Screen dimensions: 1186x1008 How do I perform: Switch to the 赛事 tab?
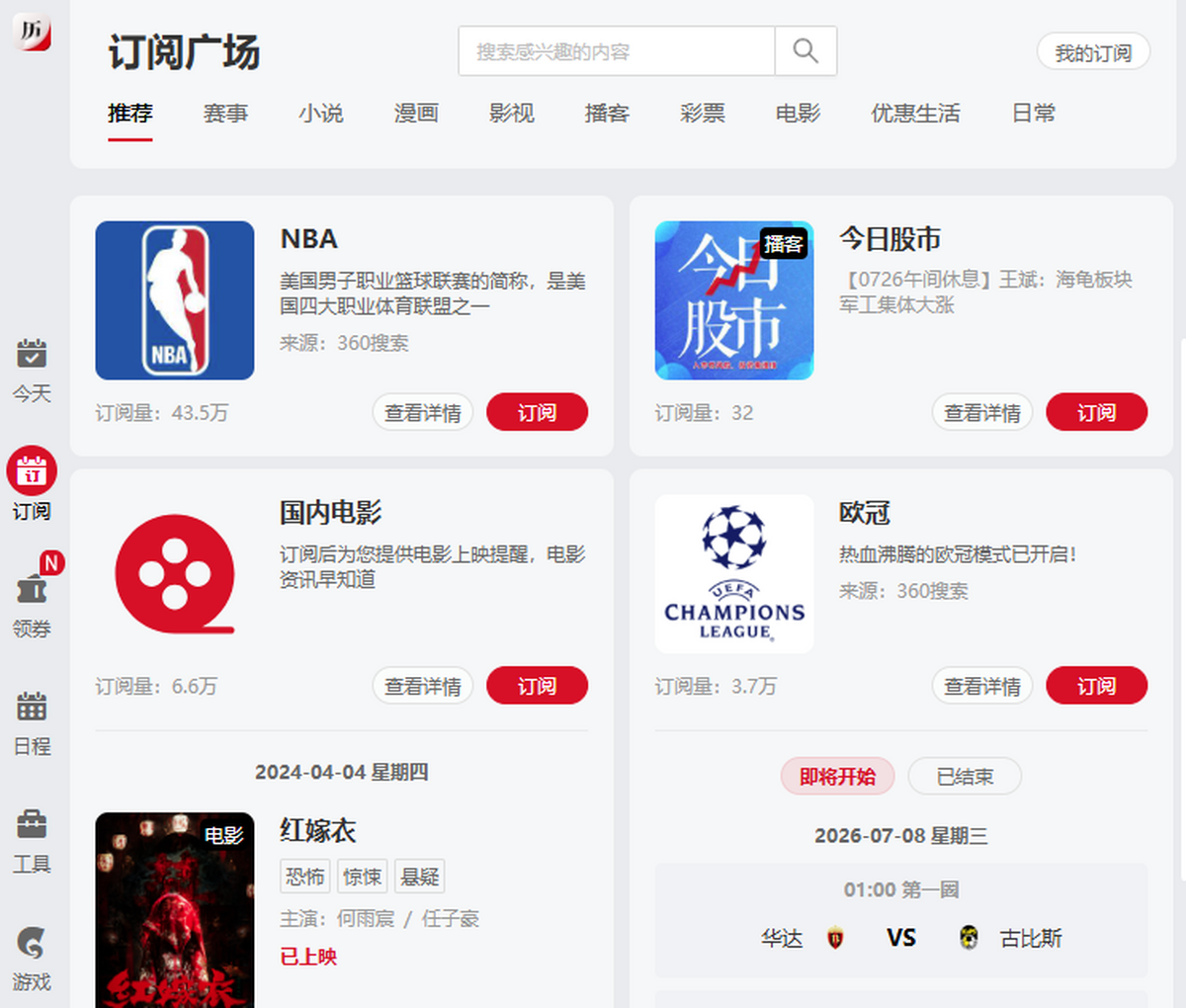pyautogui.click(x=225, y=113)
